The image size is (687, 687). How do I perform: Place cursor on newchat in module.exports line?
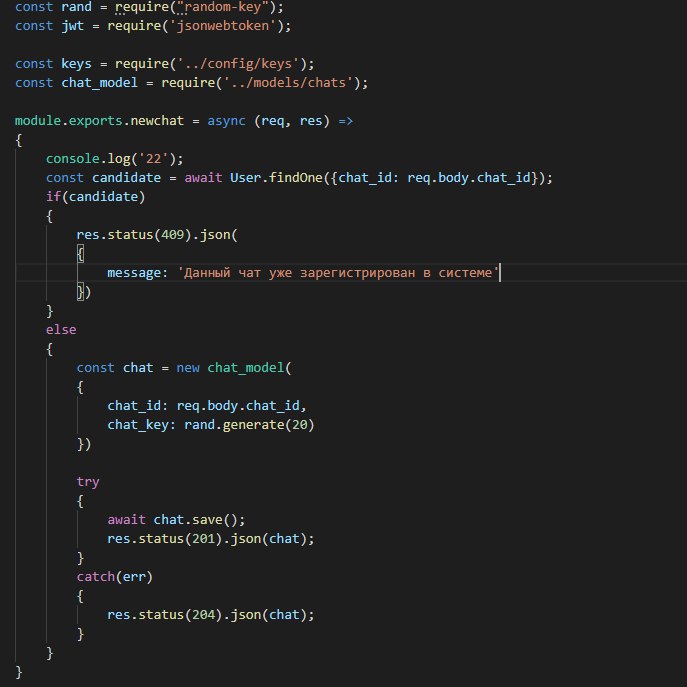coord(157,120)
